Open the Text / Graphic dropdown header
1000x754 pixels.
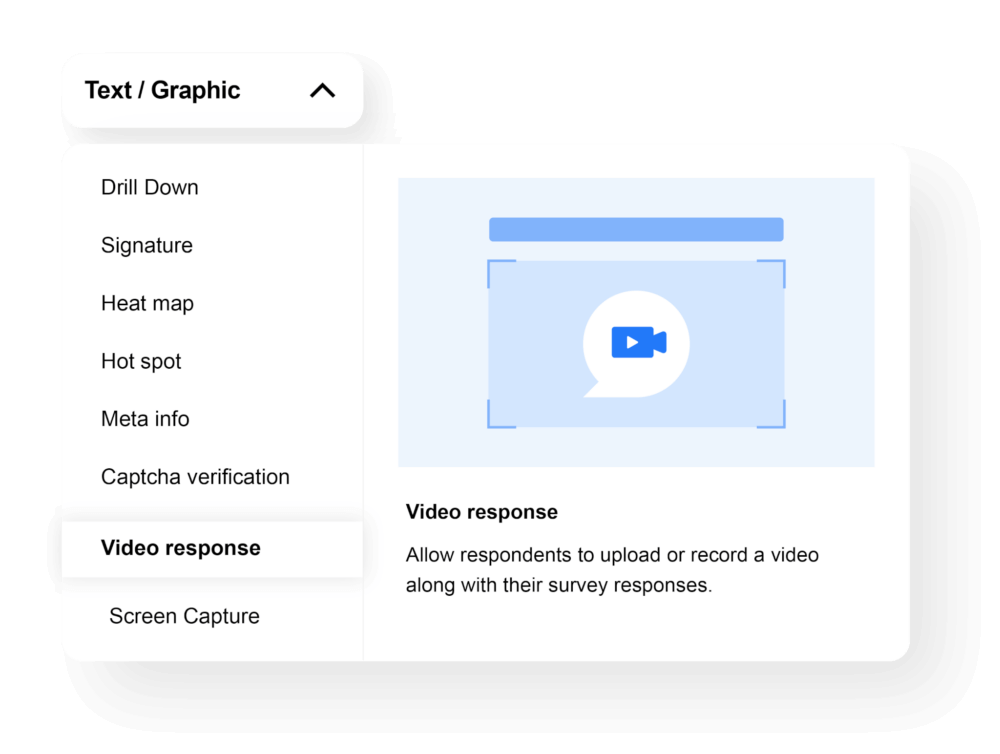click(x=212, y=91)
